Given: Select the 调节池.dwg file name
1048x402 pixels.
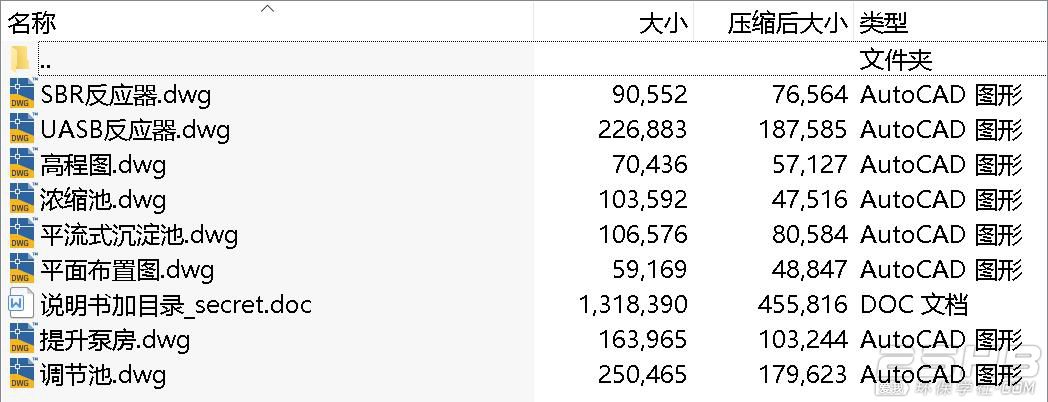Looking at the screenshot, I should coord(102,375).
